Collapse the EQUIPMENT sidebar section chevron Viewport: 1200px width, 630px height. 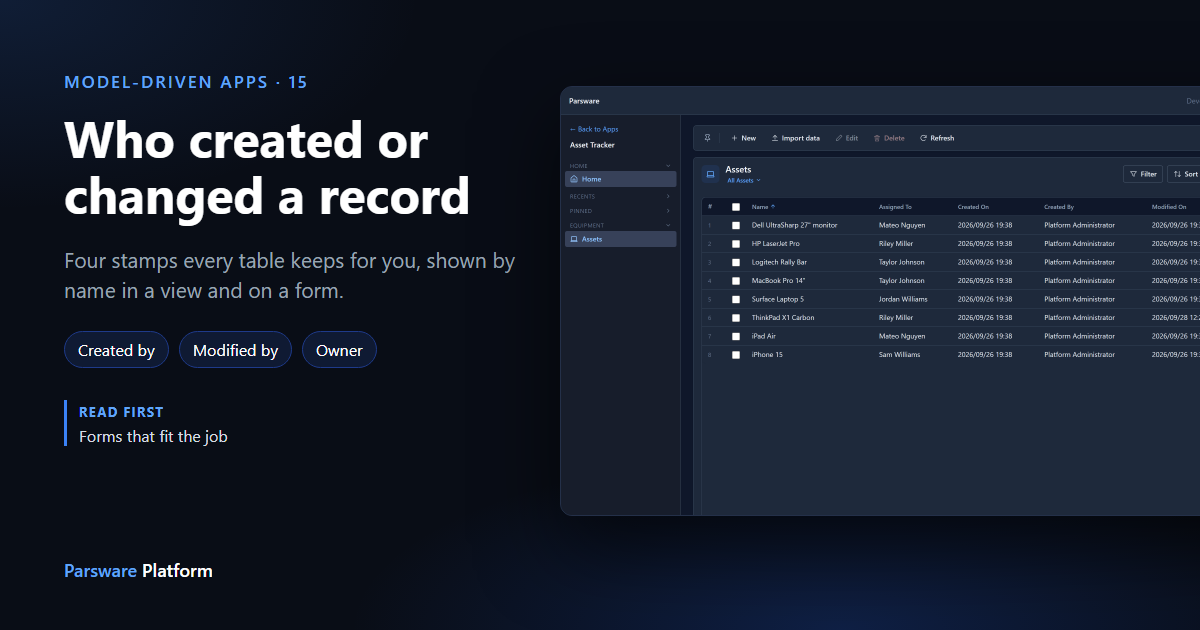668,225
